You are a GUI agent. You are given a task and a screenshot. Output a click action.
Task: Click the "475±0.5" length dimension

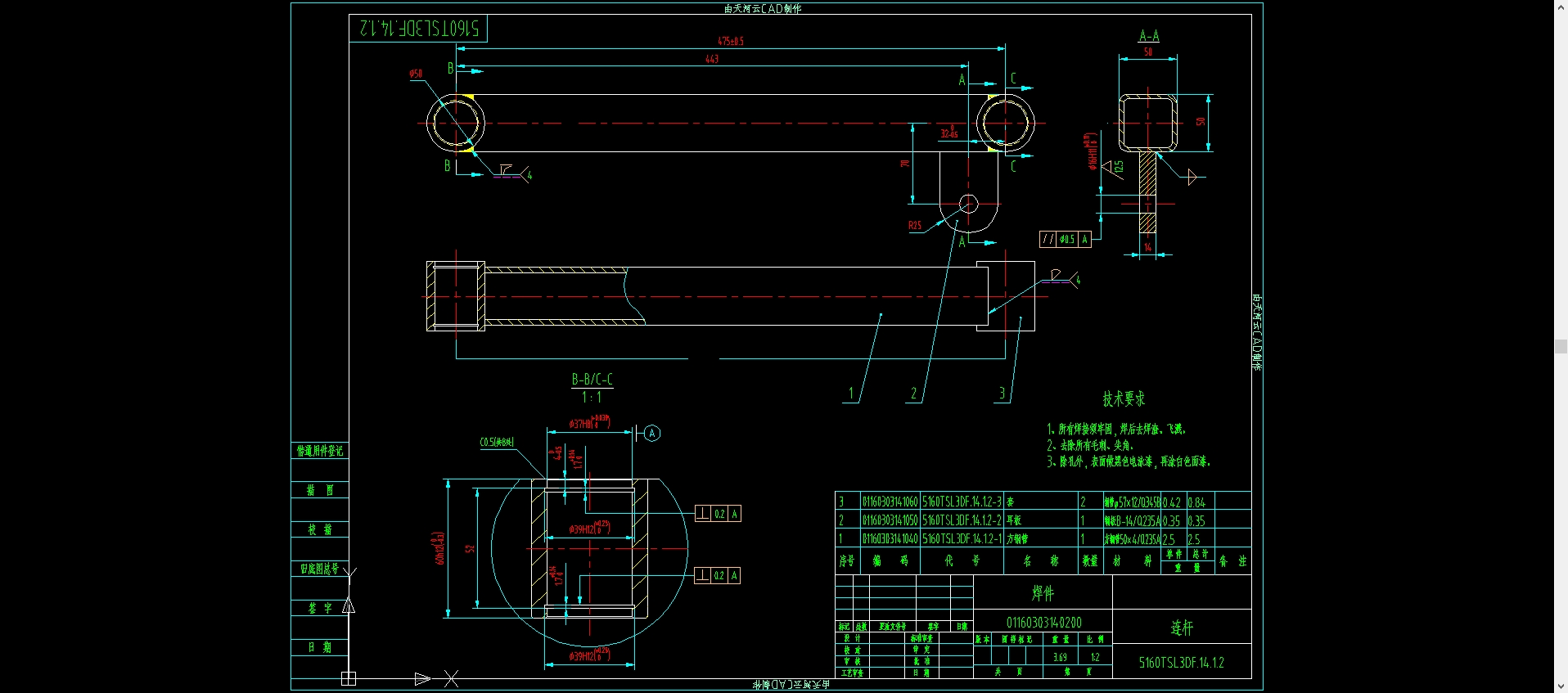point(731,41)
